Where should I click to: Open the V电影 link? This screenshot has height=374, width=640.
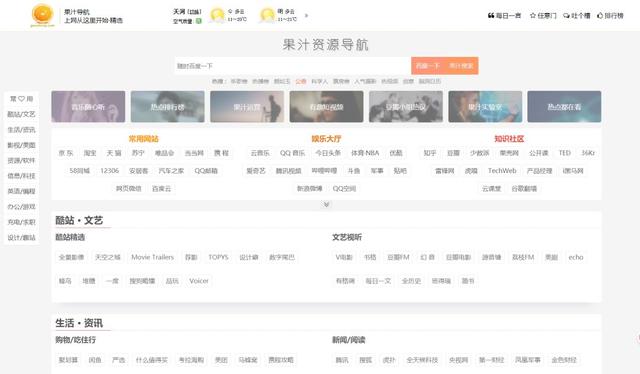pyautogui.click(x=344, y=257)
